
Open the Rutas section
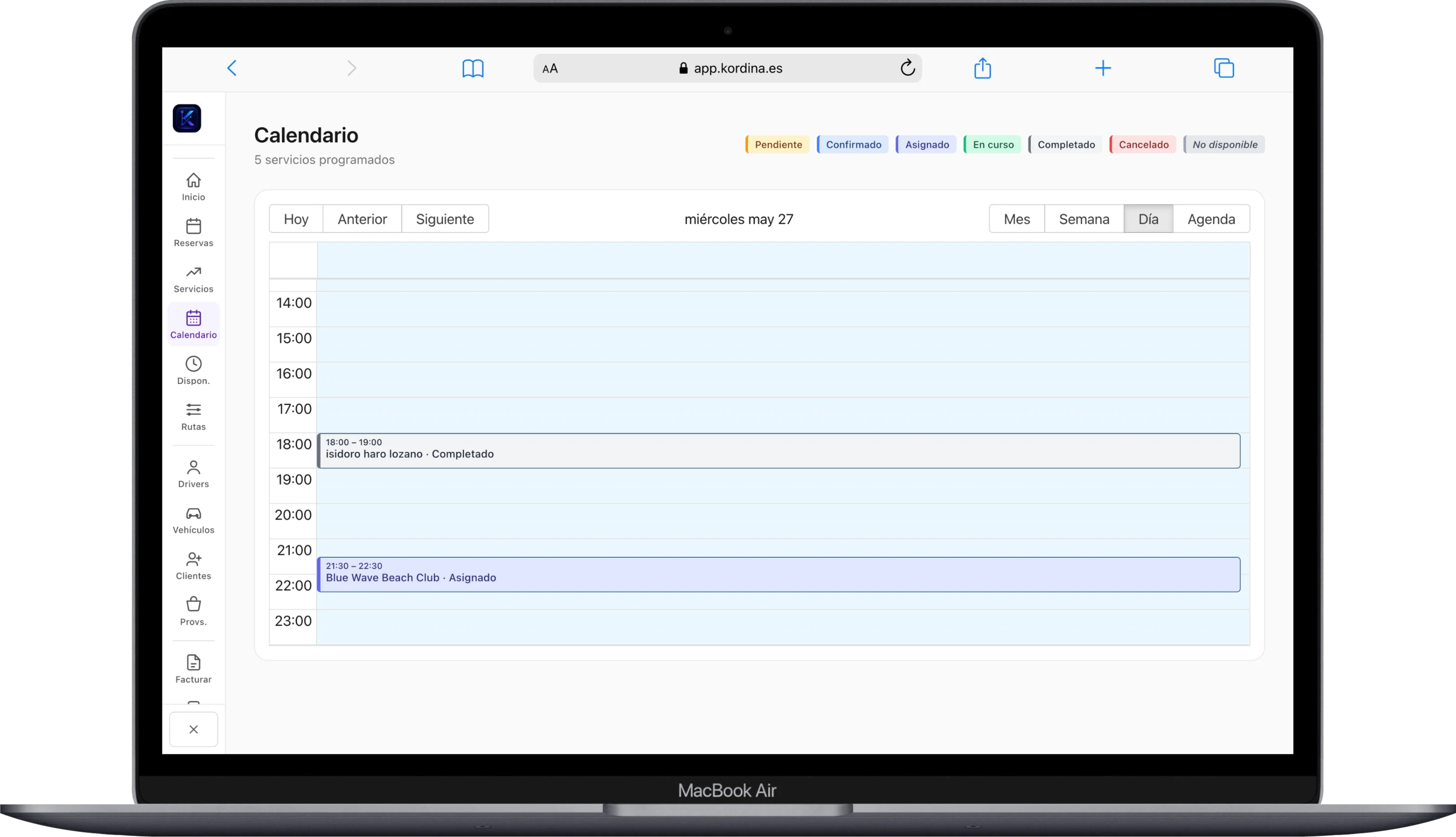point(194,417)
